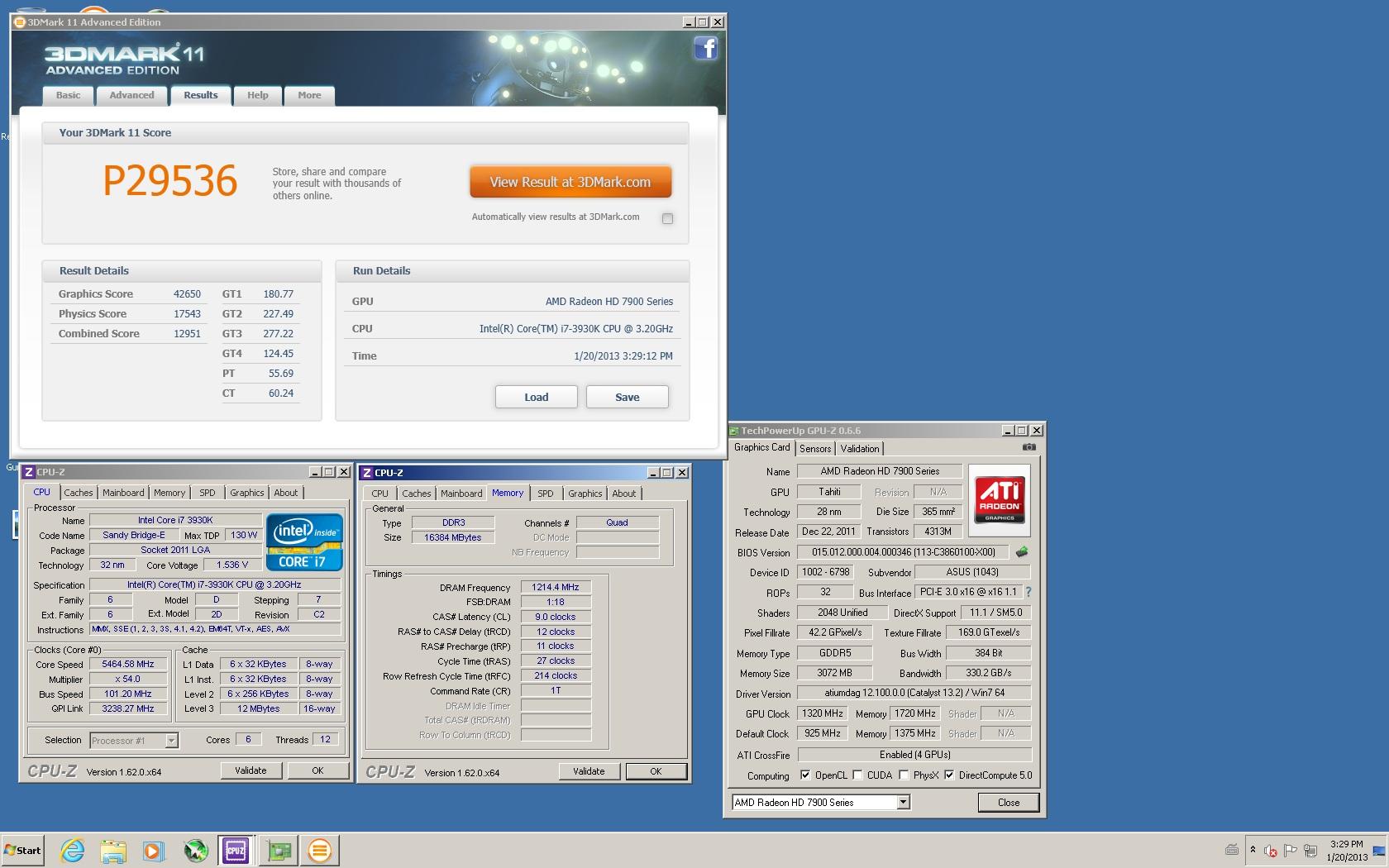The height and width of the screenshot is (868, 1389).
Task: Click the Core Speed 5464.58 MHz field
Action: coord(128,665)
